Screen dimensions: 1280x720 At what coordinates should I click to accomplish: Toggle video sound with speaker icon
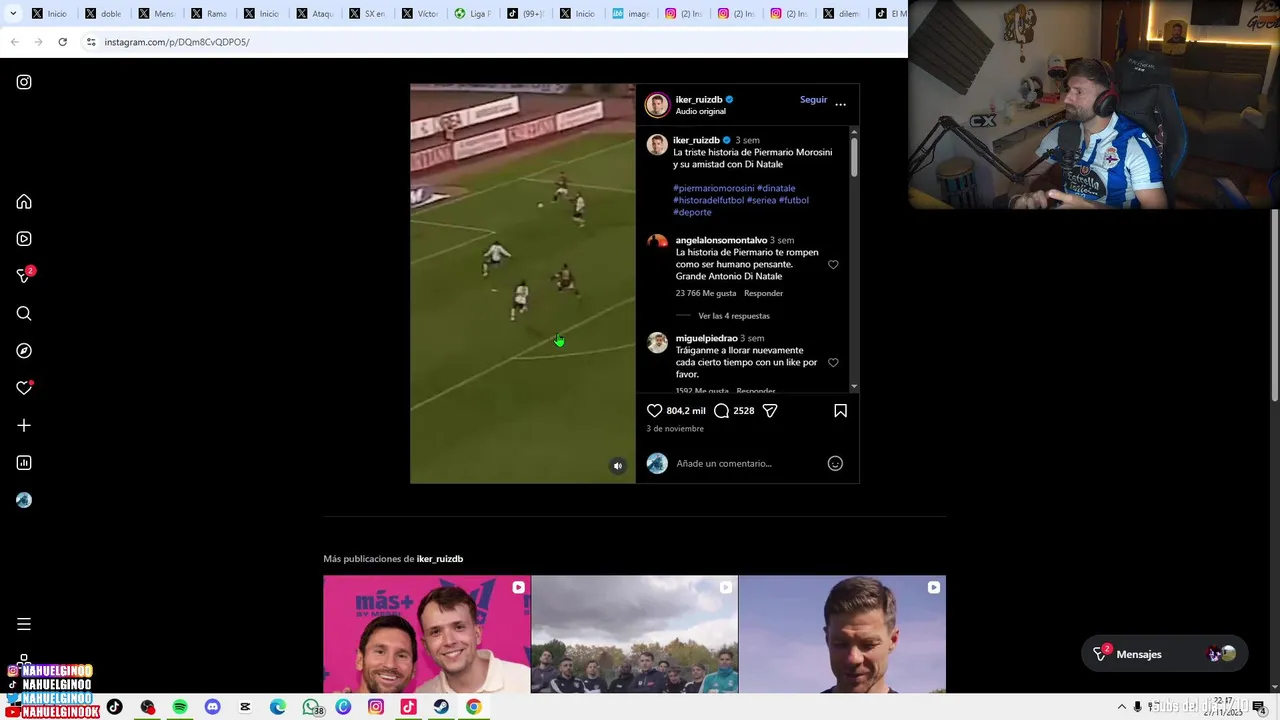[618, 466]
